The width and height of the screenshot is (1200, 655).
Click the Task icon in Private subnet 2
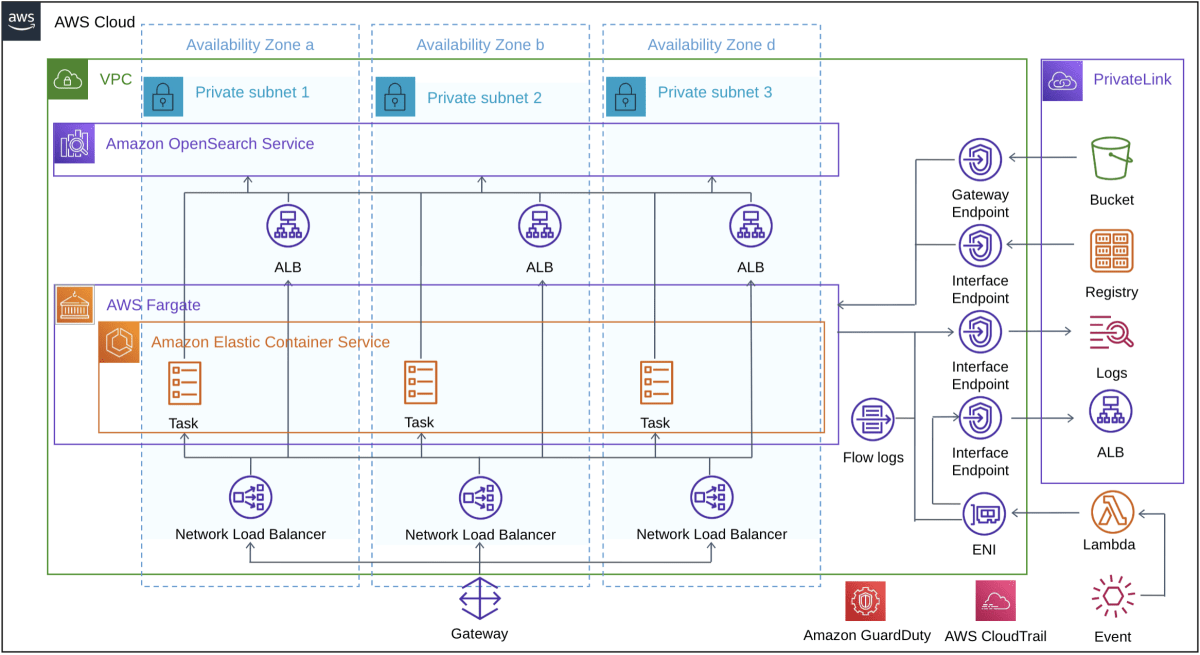[x=420, y=383]
